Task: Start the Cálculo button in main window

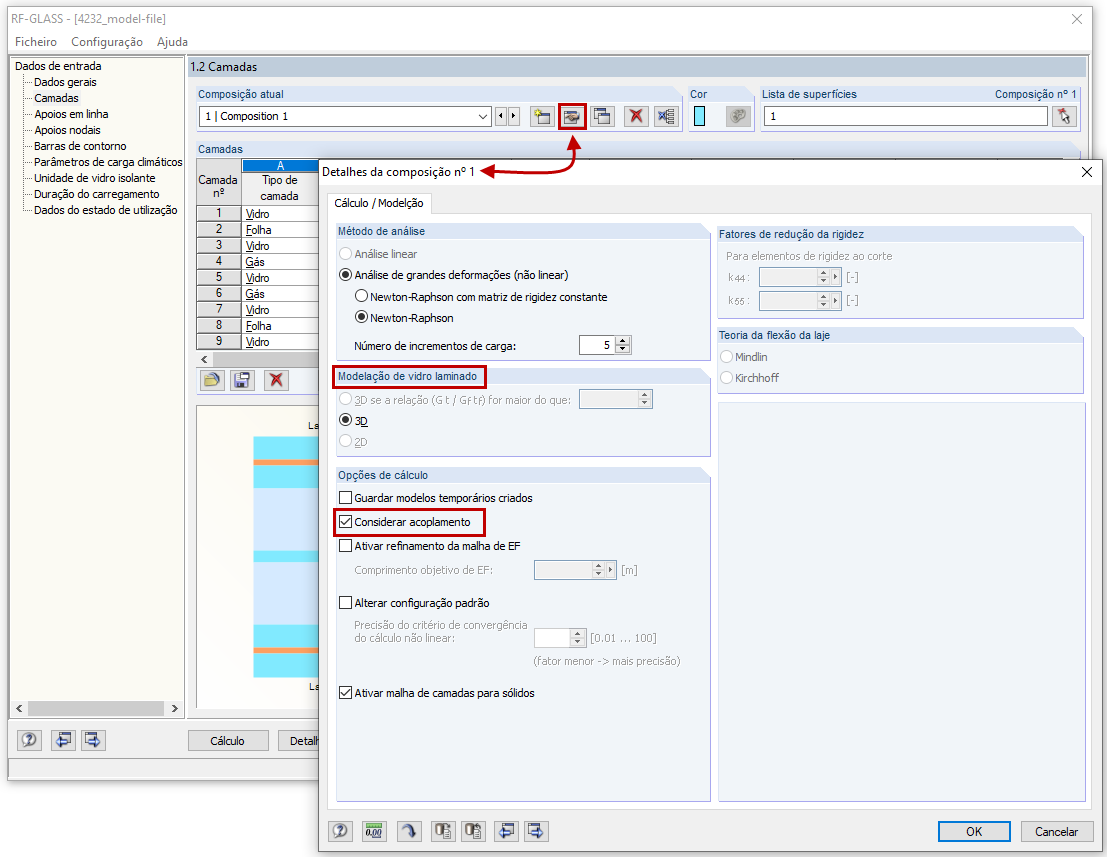Action: click(227, 740)
